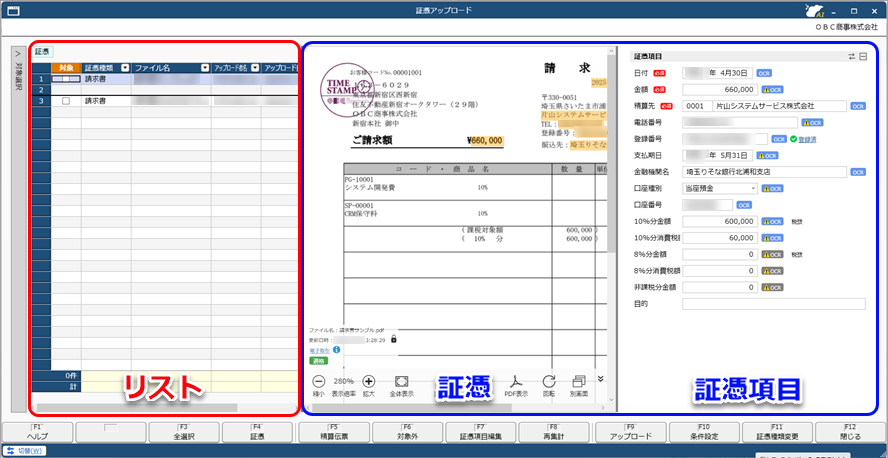Click the green check icon beside 登録済
Image resolution: width=888 pixels, height=458 pixels.
tap(793, 139)
